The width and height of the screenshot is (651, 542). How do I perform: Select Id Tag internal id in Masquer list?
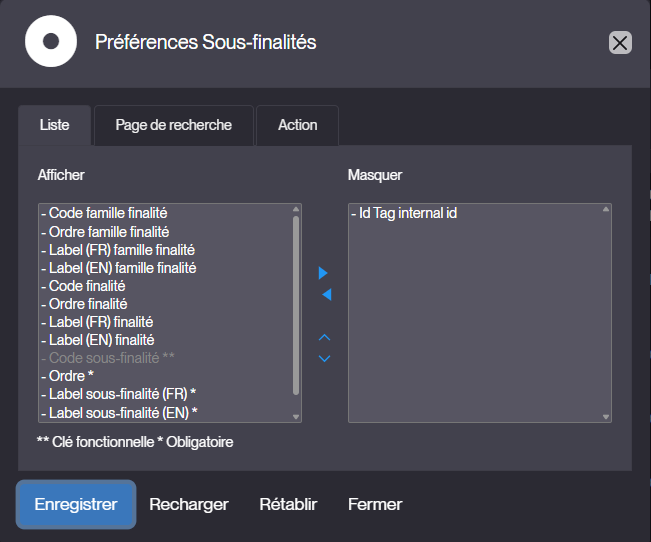point(475,213)
